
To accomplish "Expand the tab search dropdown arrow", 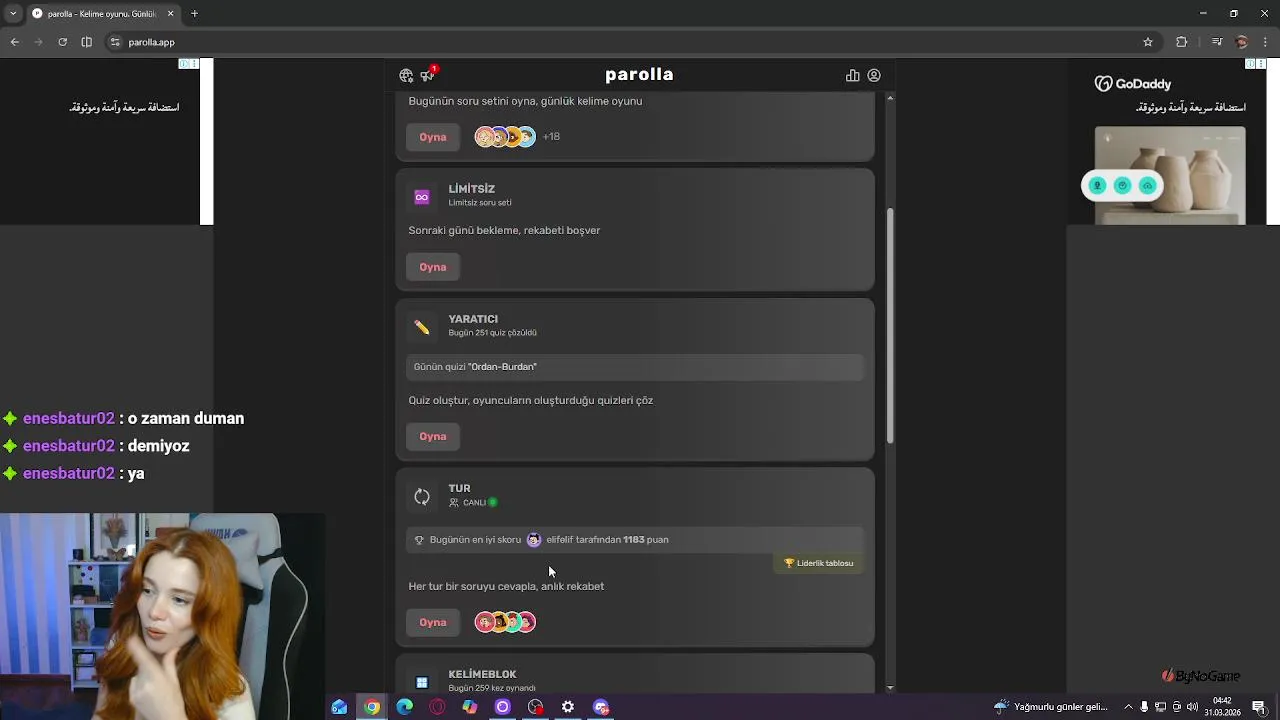I will coord(13,13).
